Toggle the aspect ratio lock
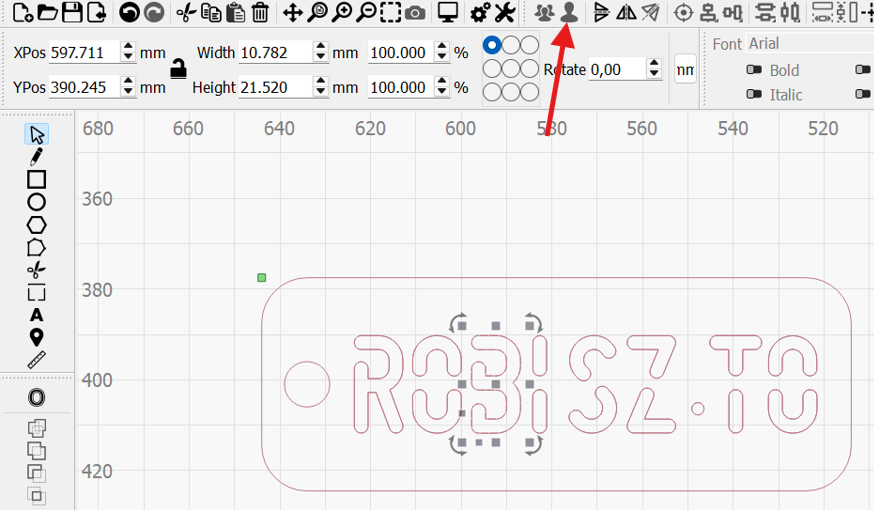Image resolution: width=874 pixels, height=510 pixels. 178,69
